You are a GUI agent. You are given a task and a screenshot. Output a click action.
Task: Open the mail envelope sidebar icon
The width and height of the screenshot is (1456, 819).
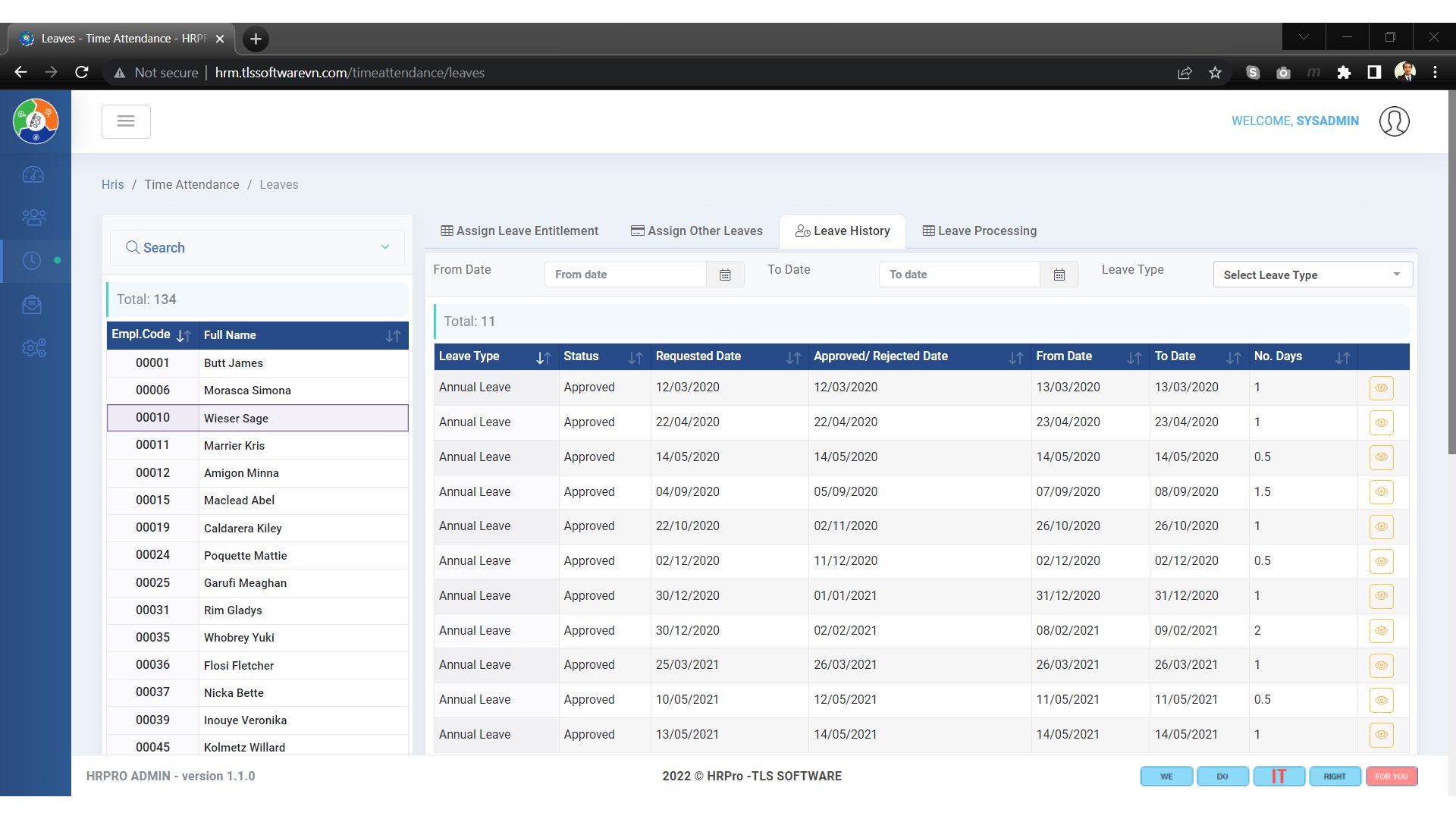(x=32, y=305)
